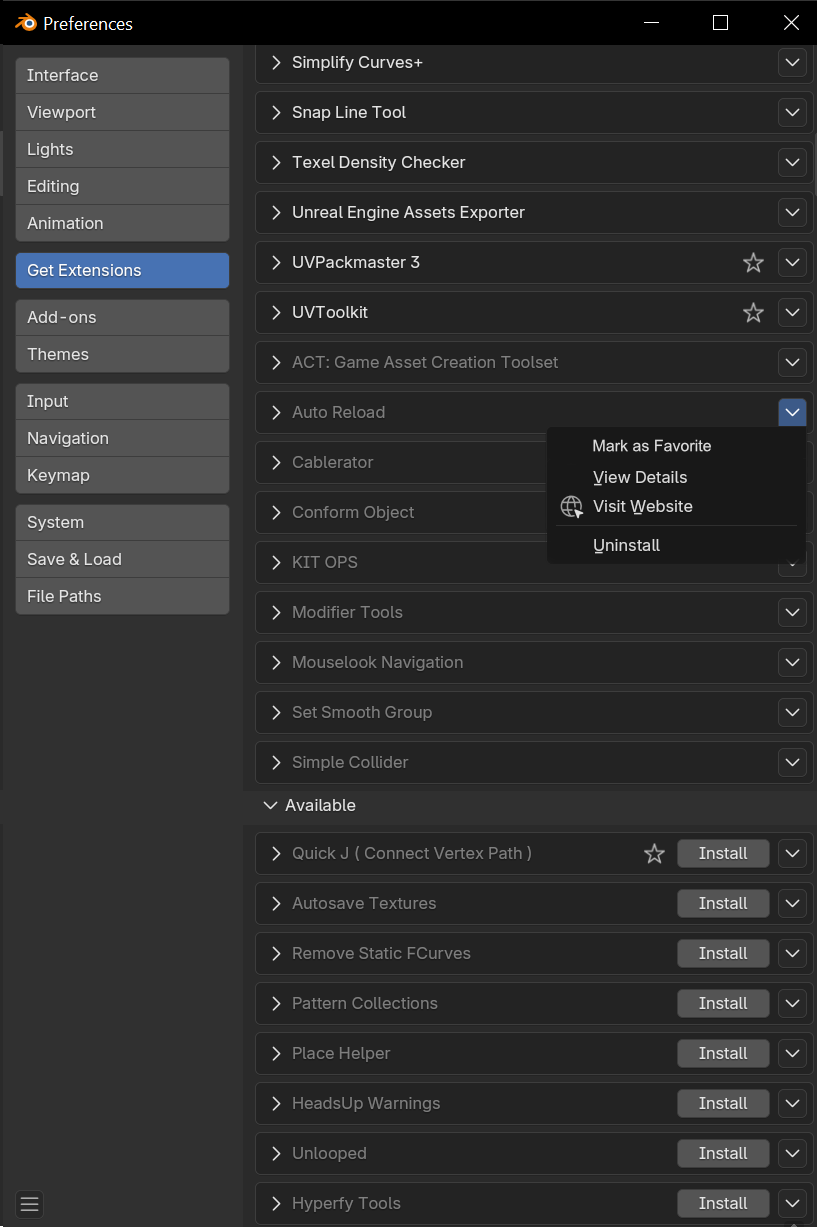Open the options dropdown for UVPackmaster 3
Image resolution: width=817 pixels, height=1227 pixels.
pos(792,262)
